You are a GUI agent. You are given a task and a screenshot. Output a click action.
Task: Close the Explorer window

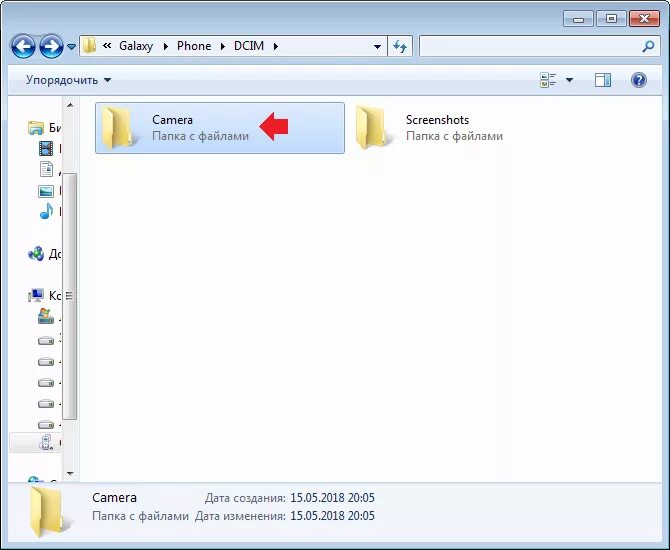(x=644, y=19)
